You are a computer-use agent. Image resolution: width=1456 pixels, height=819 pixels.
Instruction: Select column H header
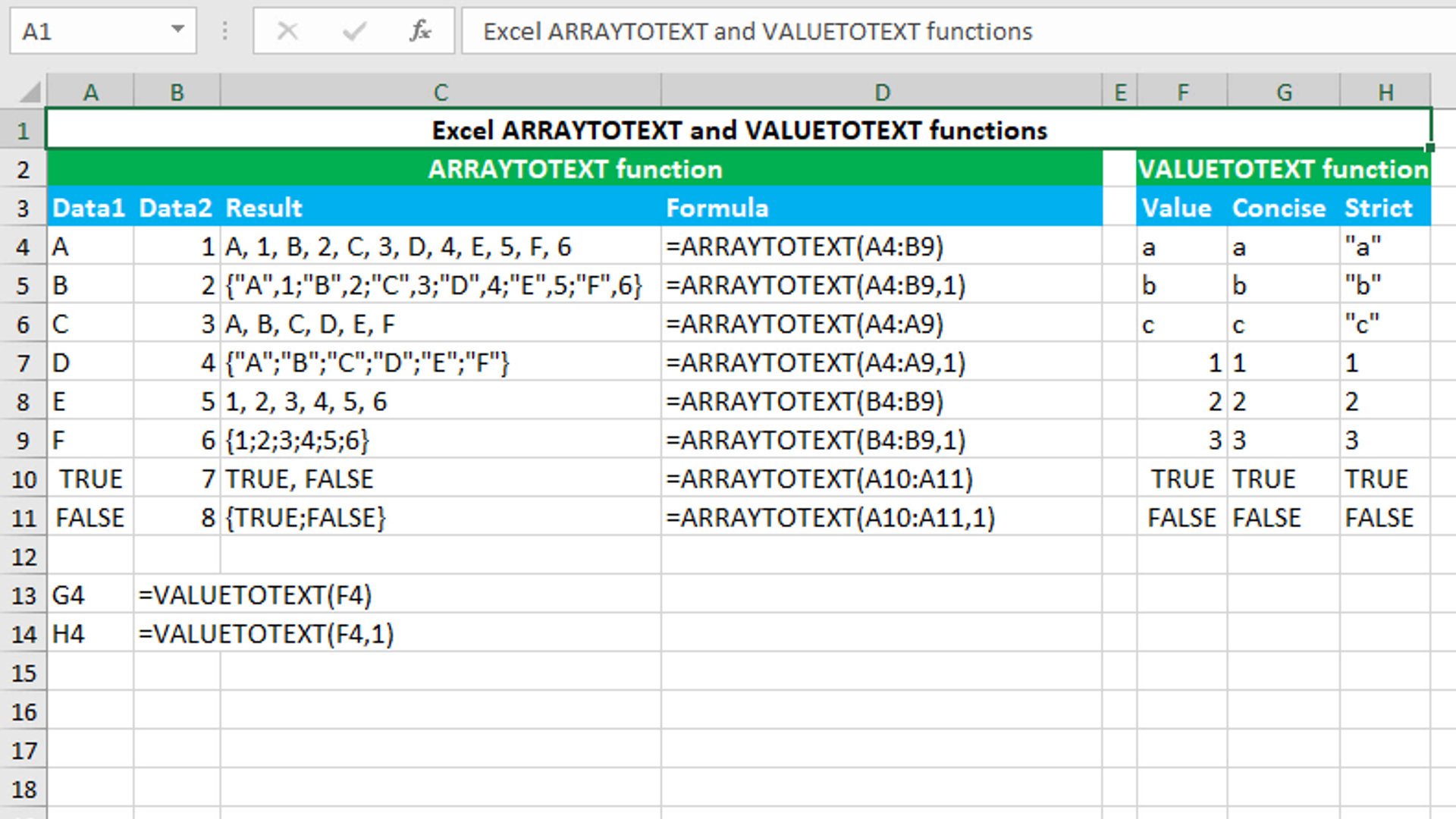1385,93
